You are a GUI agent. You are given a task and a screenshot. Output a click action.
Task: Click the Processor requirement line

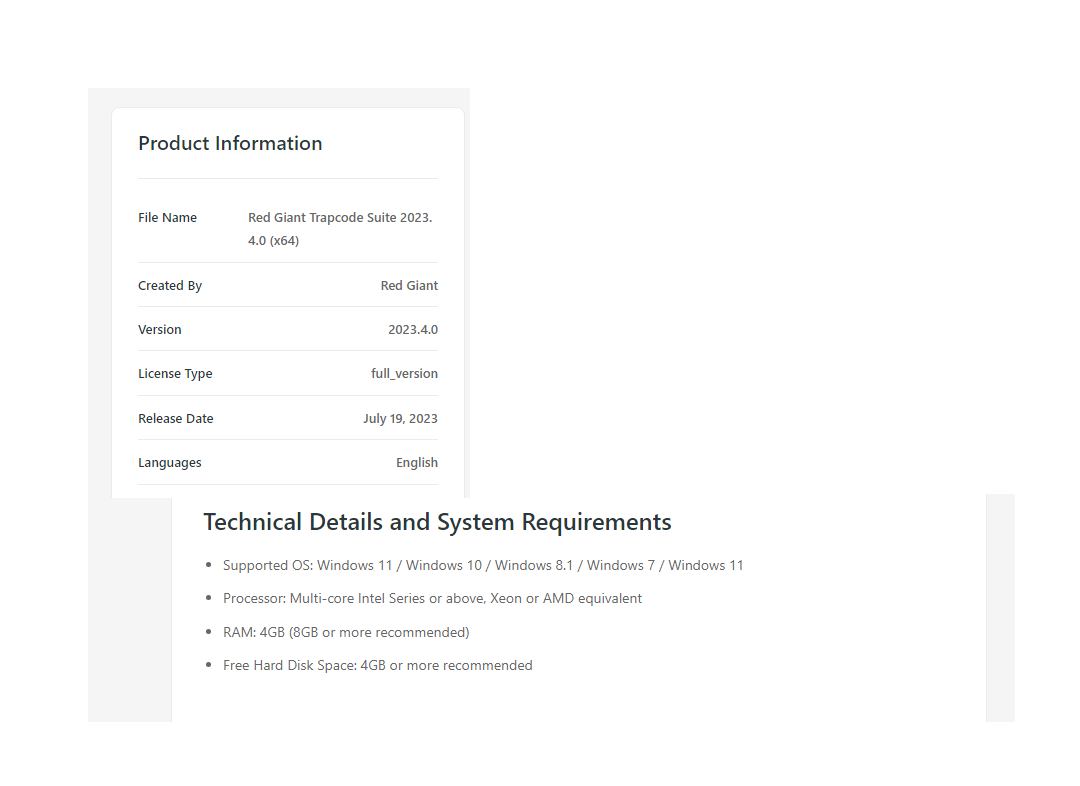(x=432, y=599)
